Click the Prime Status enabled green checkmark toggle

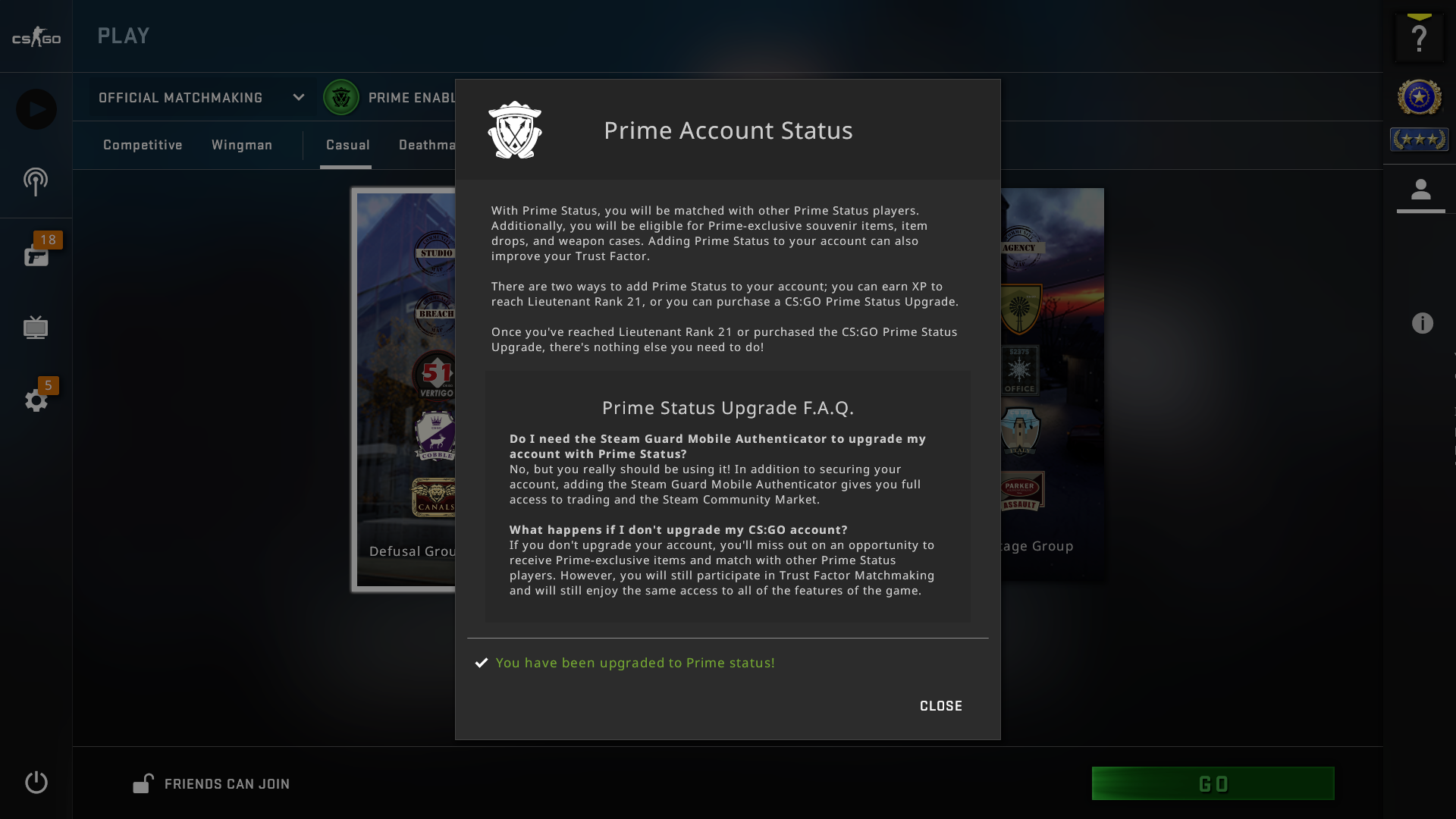pyautogui.click(x=341, y=97)
